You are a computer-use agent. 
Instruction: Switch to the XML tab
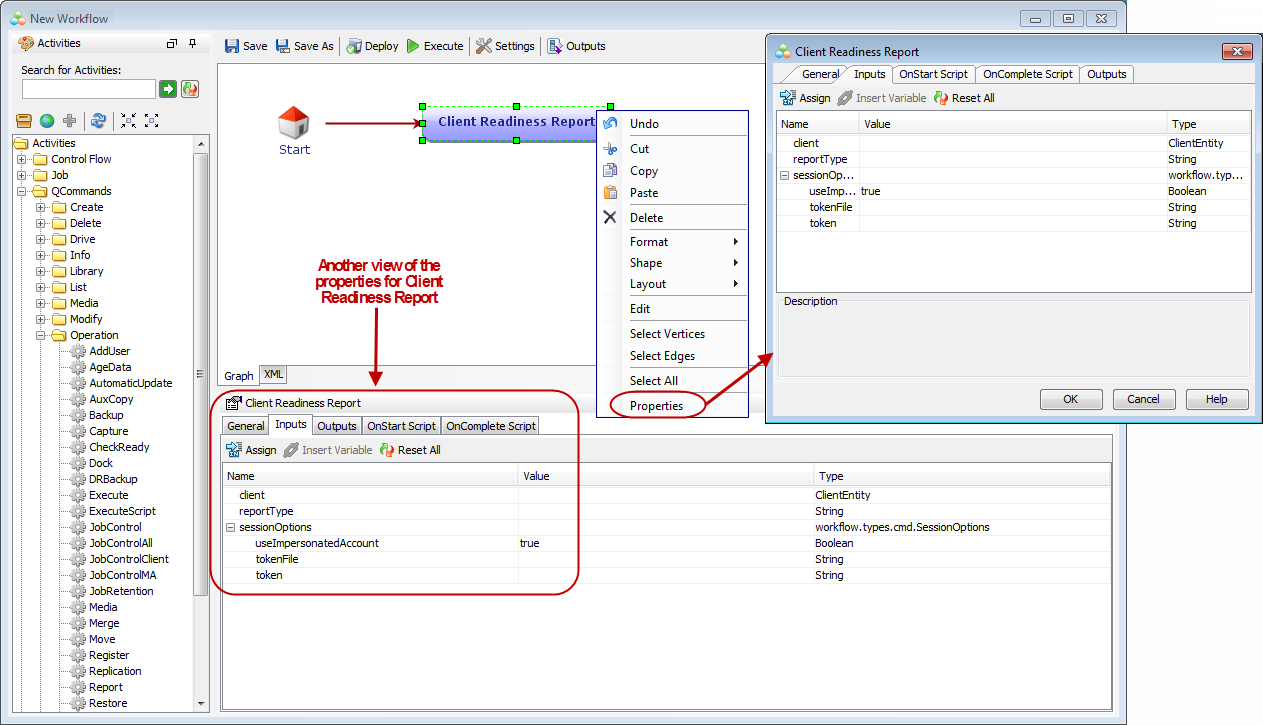273,374
